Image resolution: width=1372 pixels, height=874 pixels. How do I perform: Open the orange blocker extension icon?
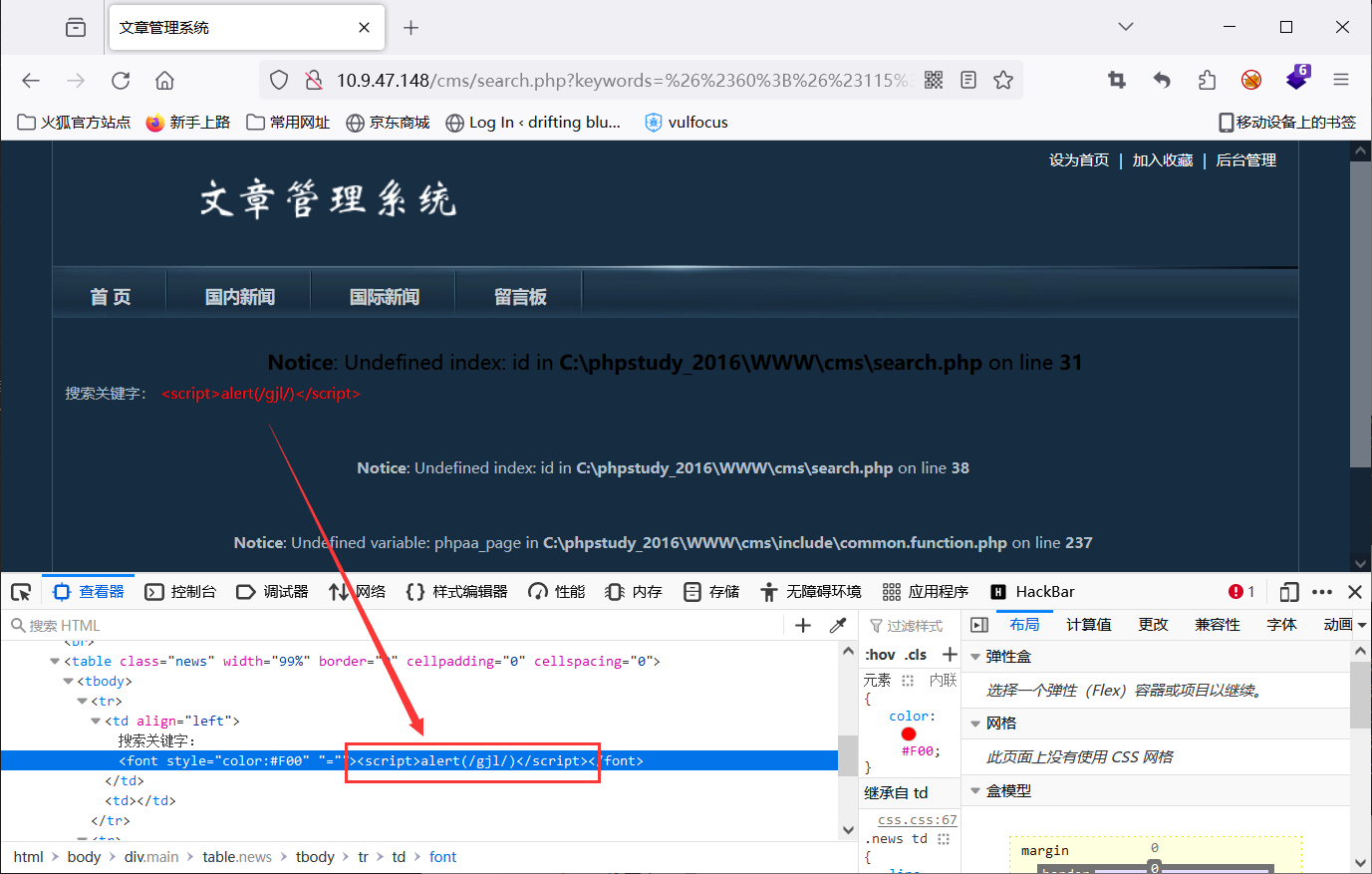(1251, 80)
